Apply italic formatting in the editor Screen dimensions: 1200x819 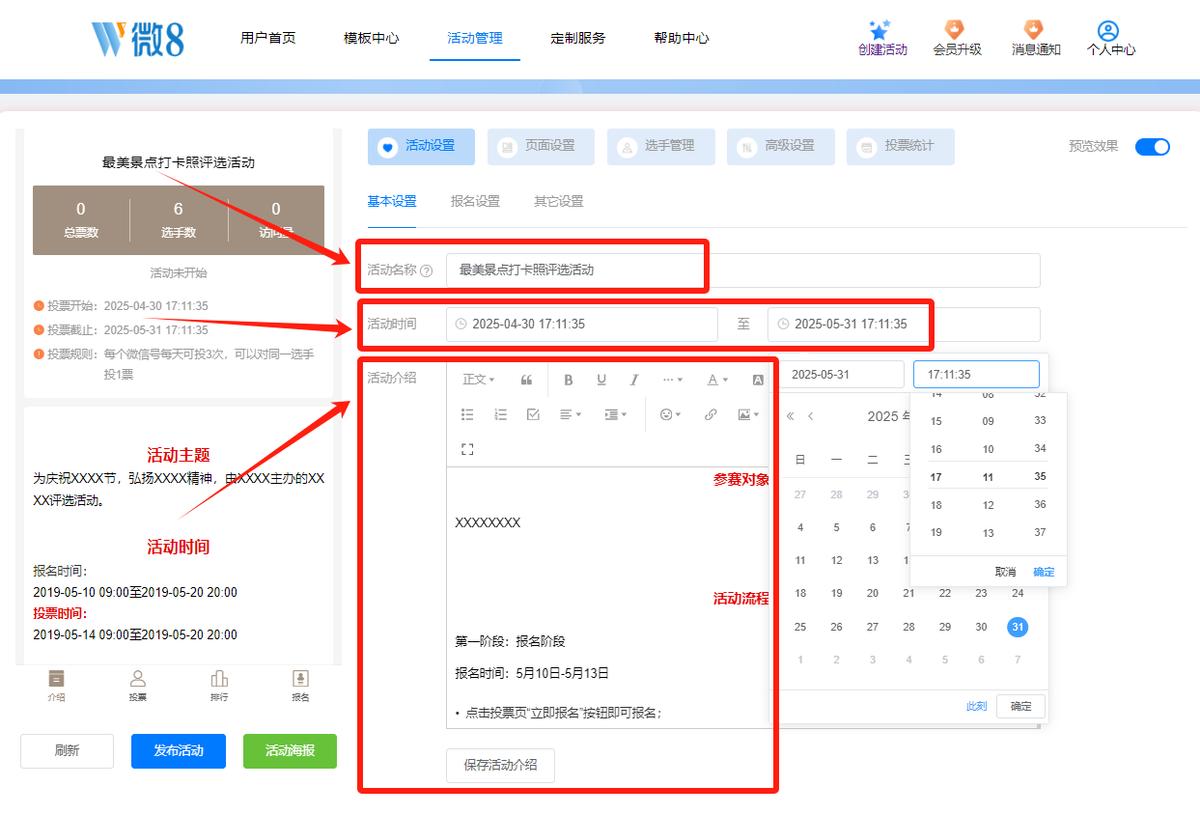click(634, 380)
